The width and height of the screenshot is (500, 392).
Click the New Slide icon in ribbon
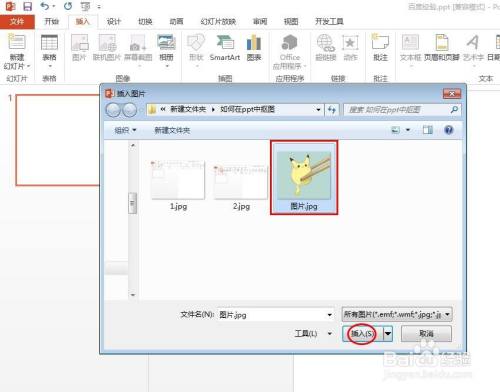click(x=17, y=42)
